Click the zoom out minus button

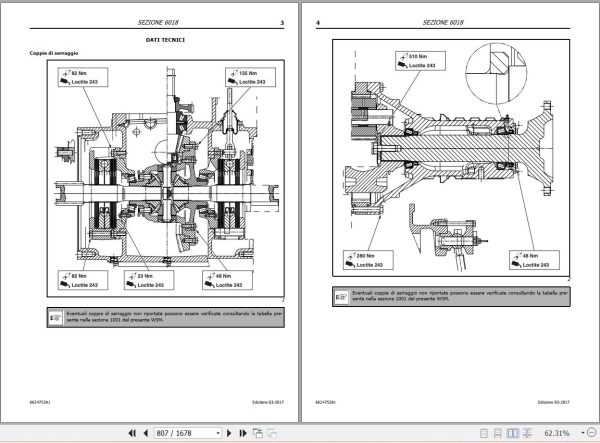[x=592, y=433]
